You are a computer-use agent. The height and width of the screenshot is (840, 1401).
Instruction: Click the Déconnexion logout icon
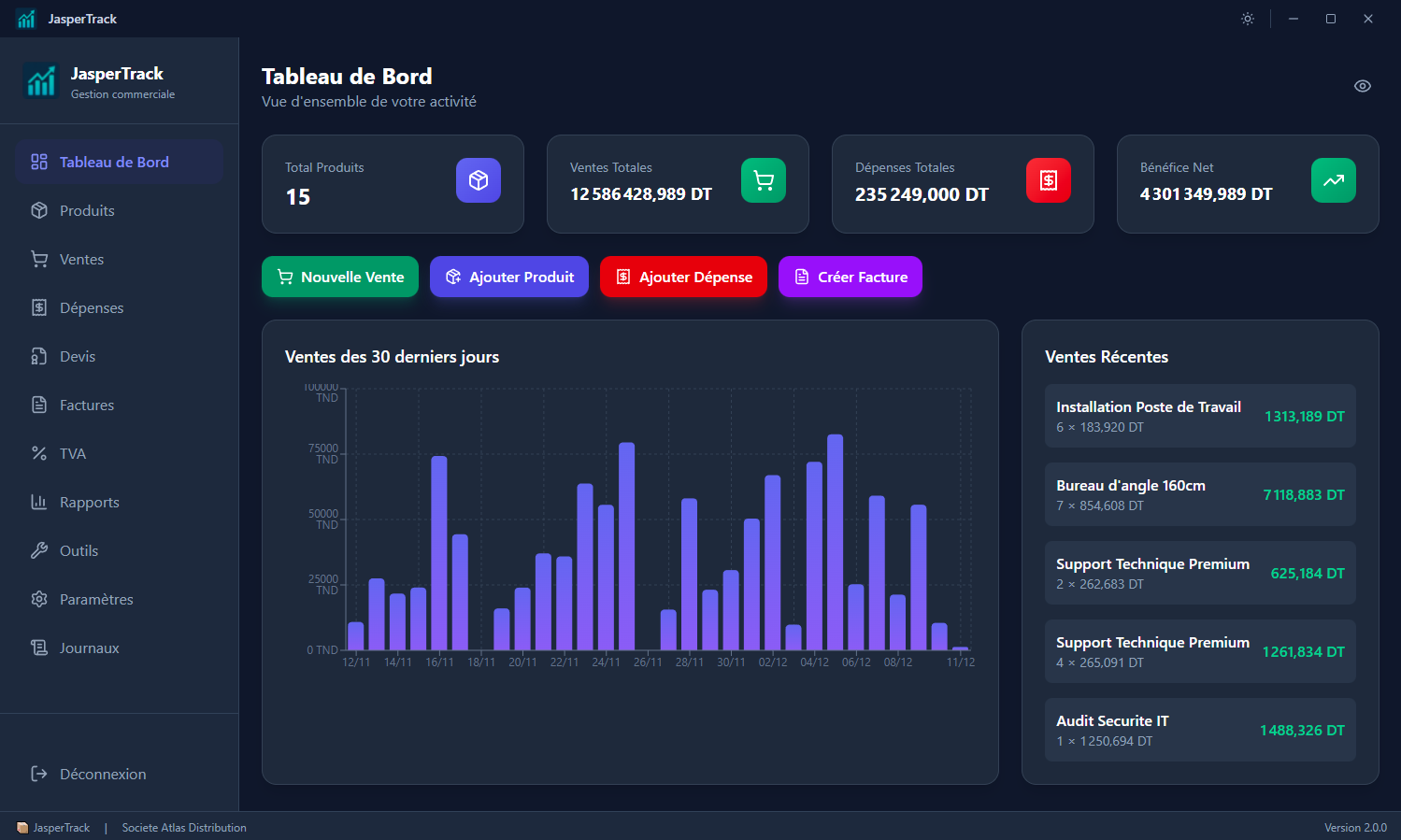pos(39,774)
